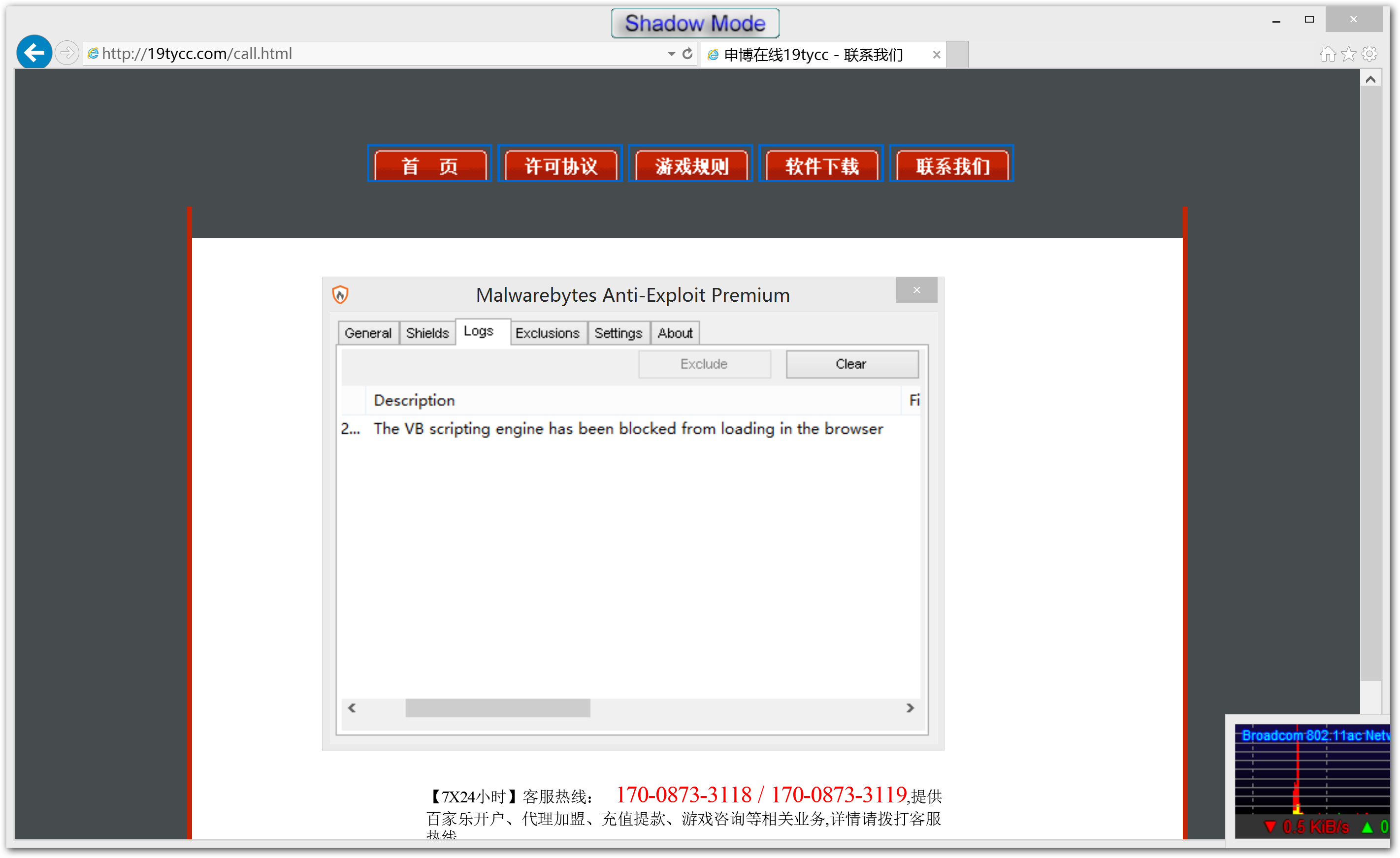This screenshot has width=1400, height=858.
Task: Click the page vertical scrollbar up arrow
Action: click(x=1370, y=79)
